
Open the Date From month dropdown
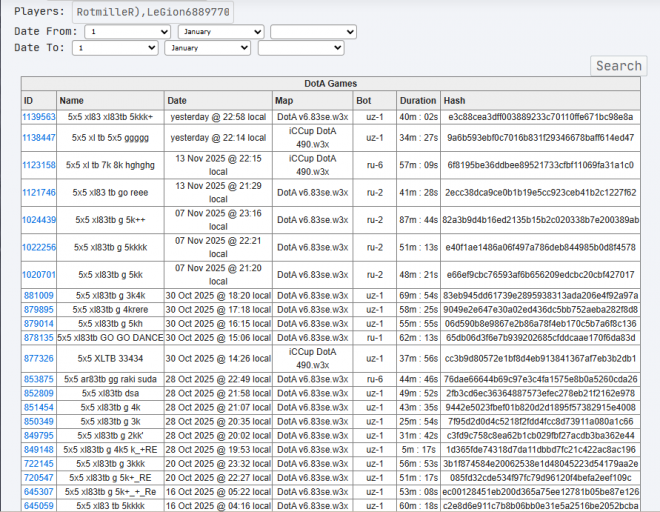pos(221,32)
